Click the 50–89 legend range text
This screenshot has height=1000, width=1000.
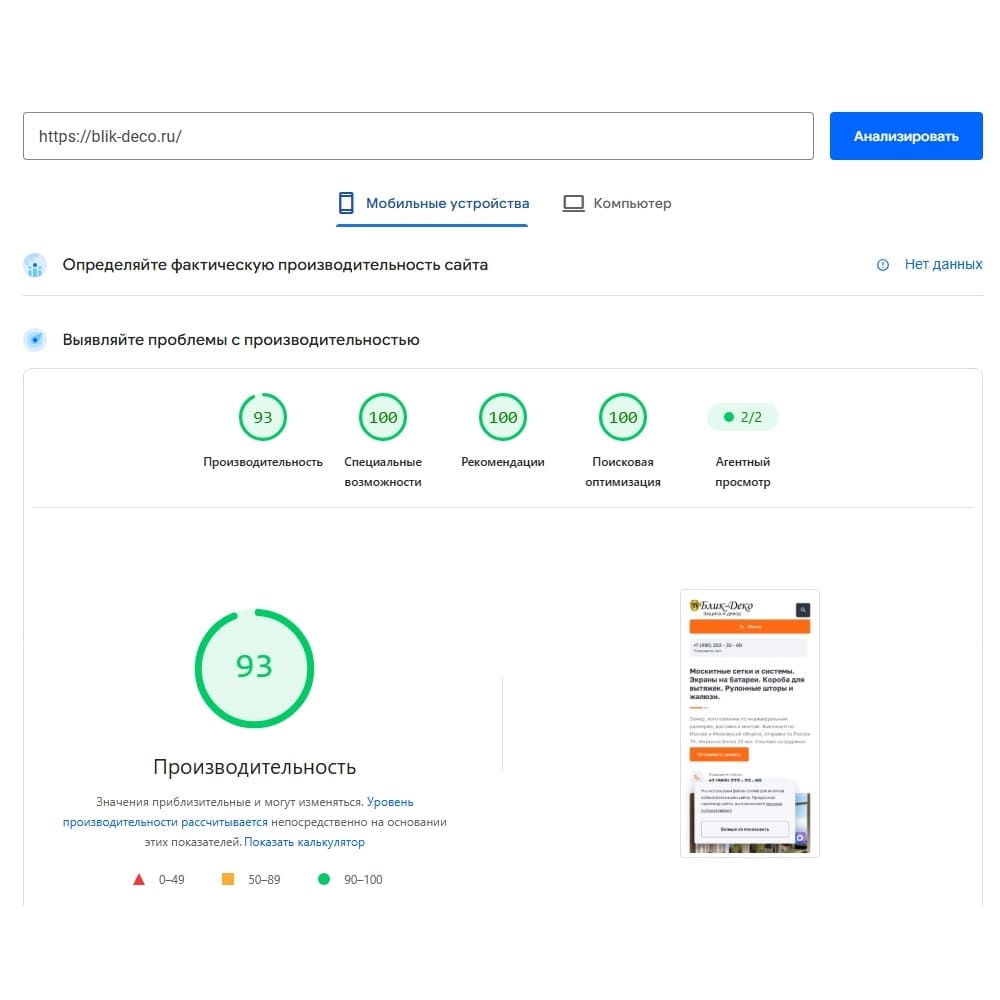point(264,879)
